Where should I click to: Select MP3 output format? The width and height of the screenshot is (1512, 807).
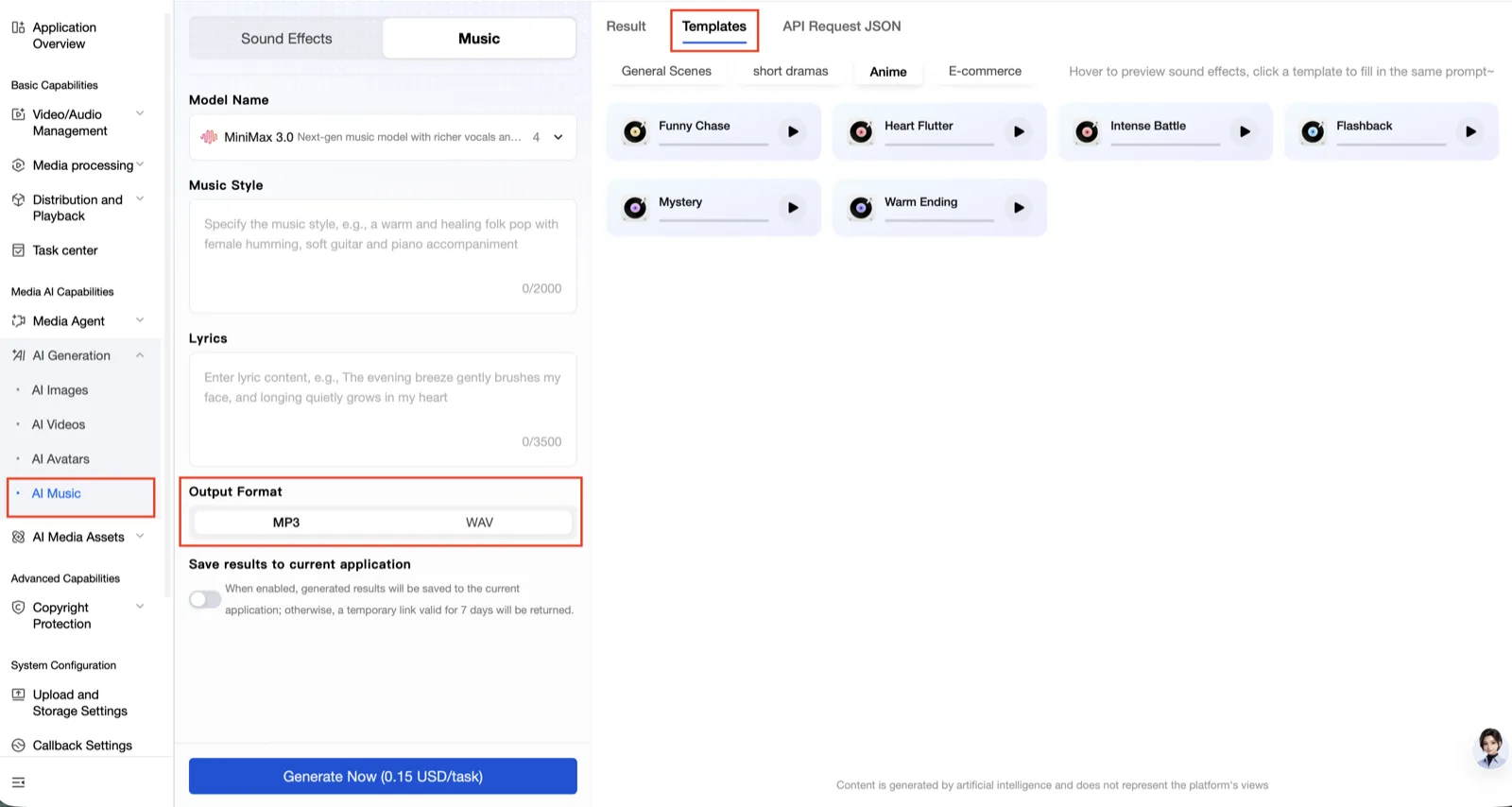(286, 523)
